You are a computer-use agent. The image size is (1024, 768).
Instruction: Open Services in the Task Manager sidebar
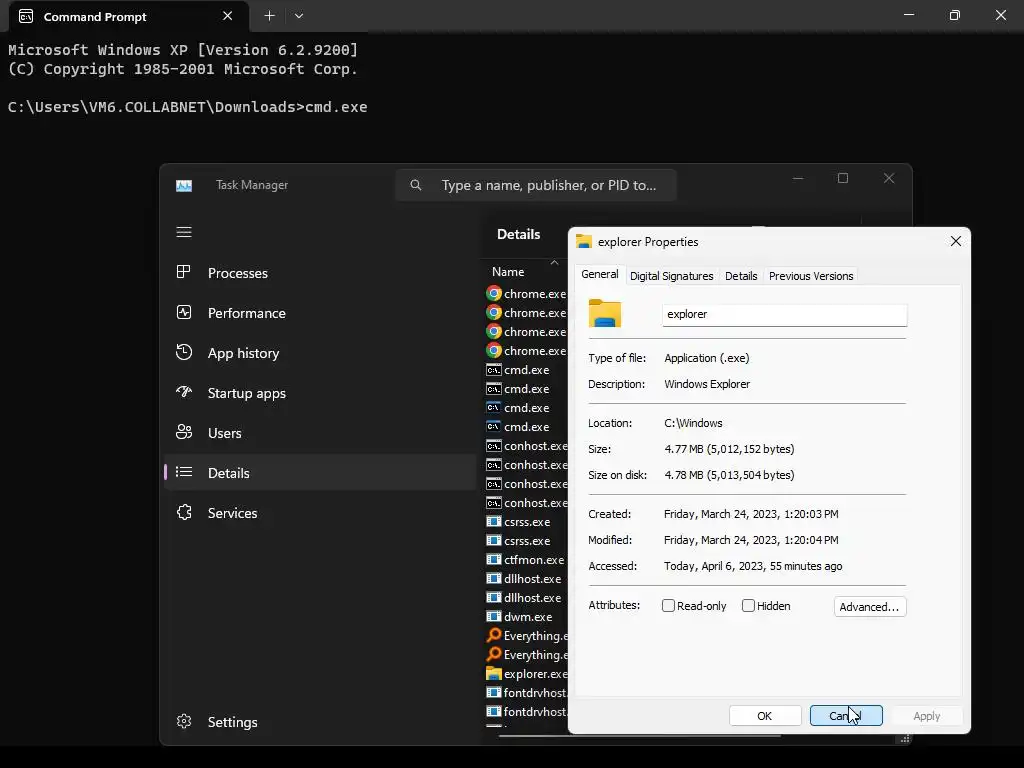coord(320,513)
